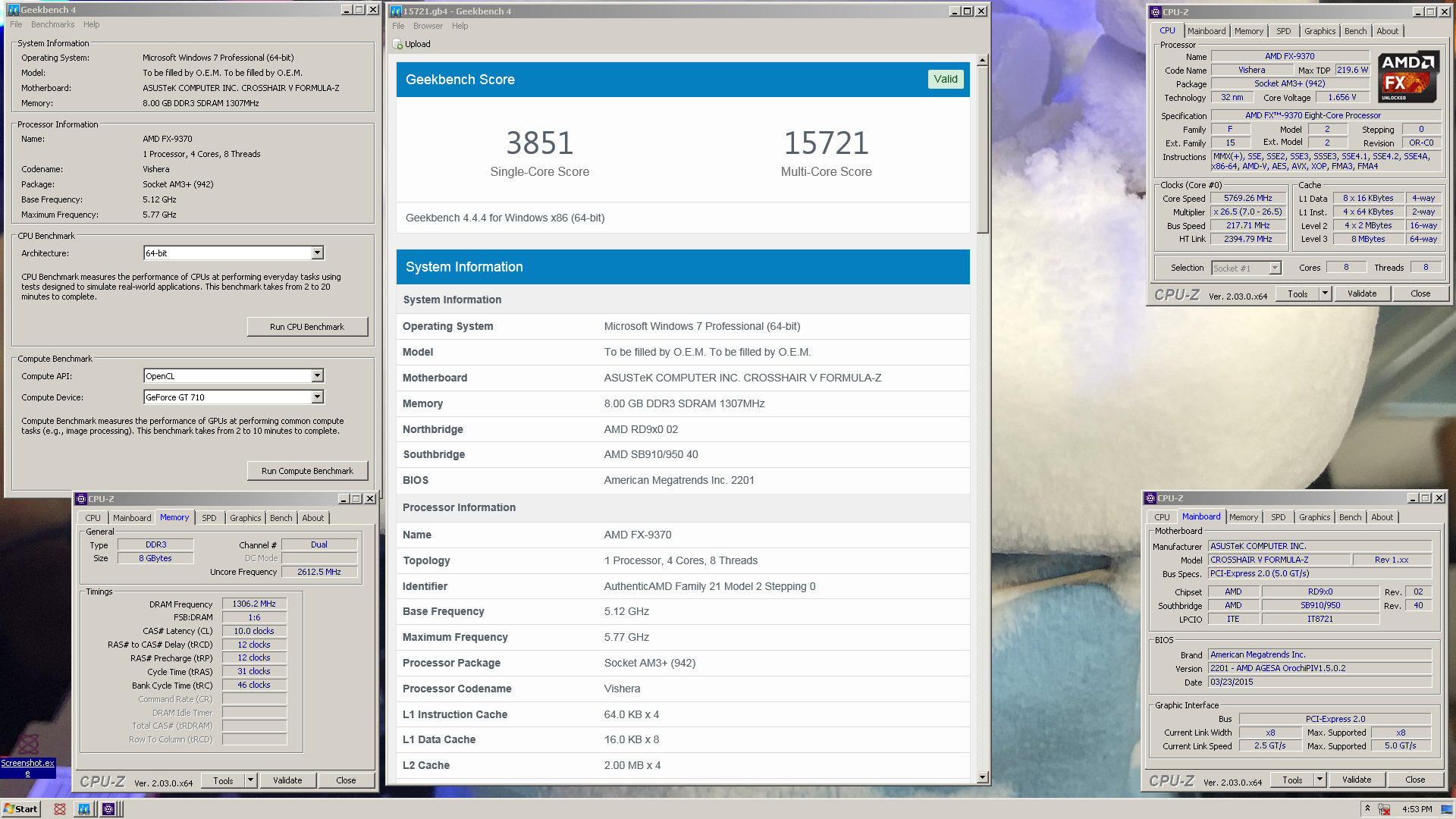Open the Start menu
Screen dimensions: 1456x819
tap(20, 809)
